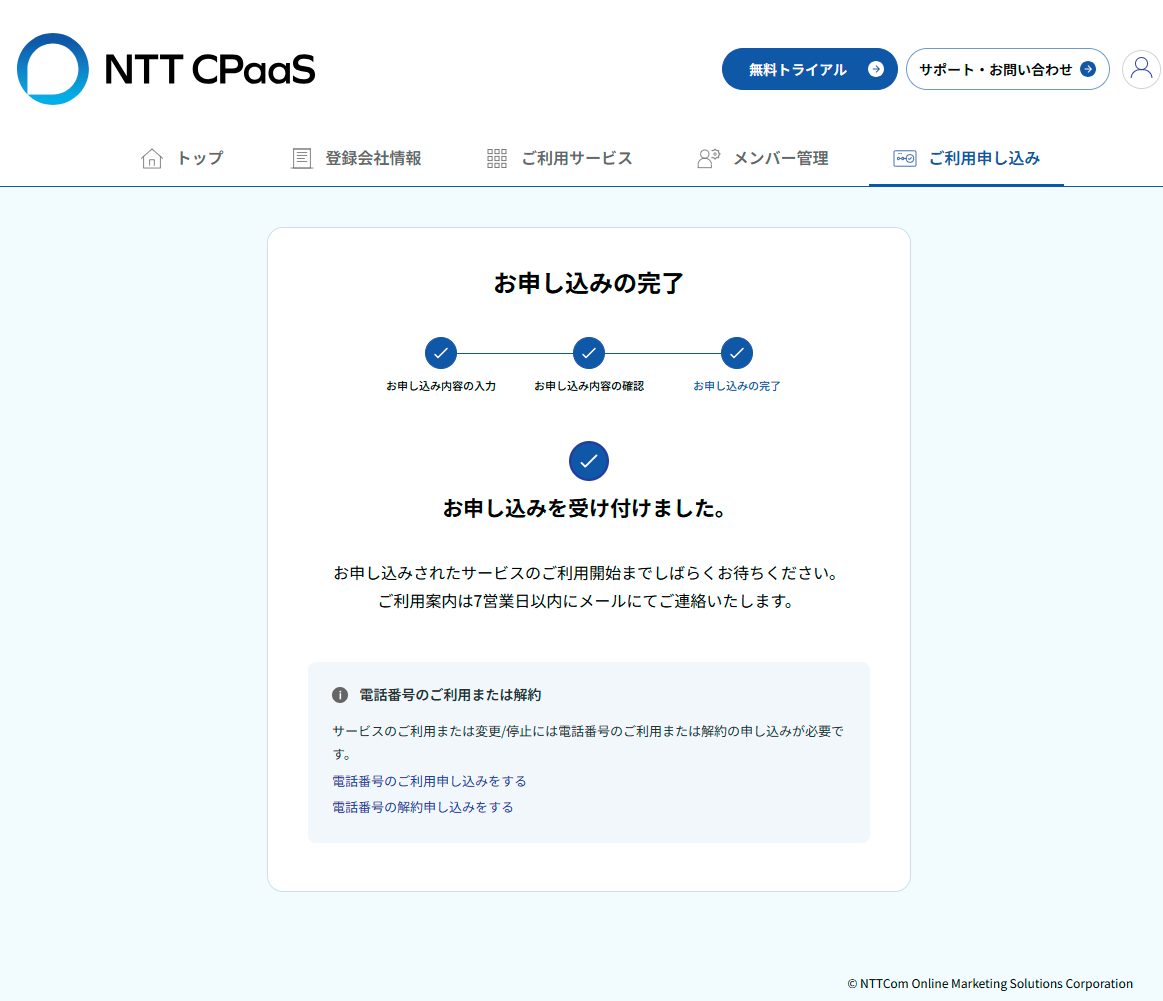Screen dimensions: 1163x1001
Task: Click the NTT CPaaS wordmark text
Action: pyautogui.click(x=210, y=70)
